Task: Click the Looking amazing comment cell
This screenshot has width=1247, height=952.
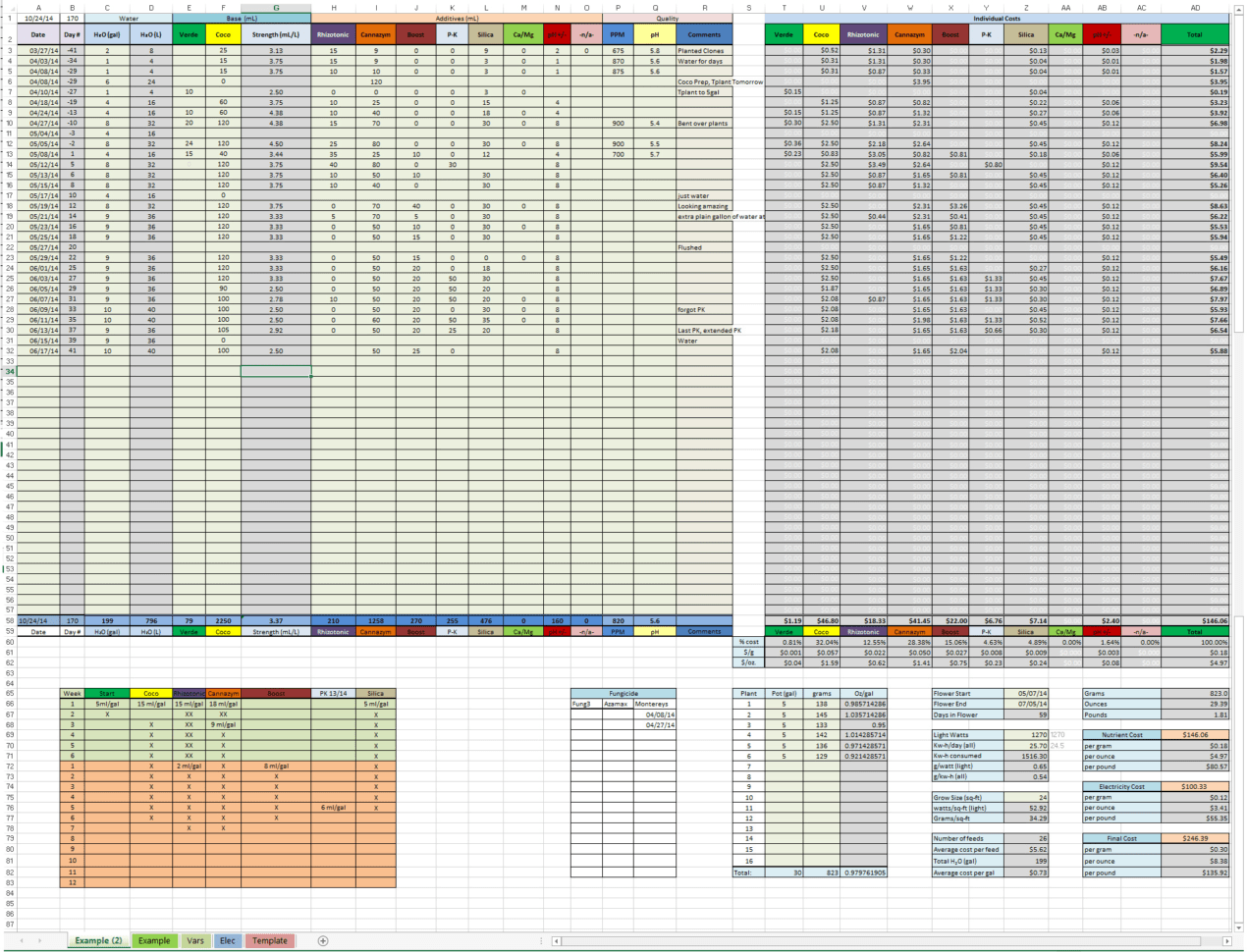Action: pos(704,206)
